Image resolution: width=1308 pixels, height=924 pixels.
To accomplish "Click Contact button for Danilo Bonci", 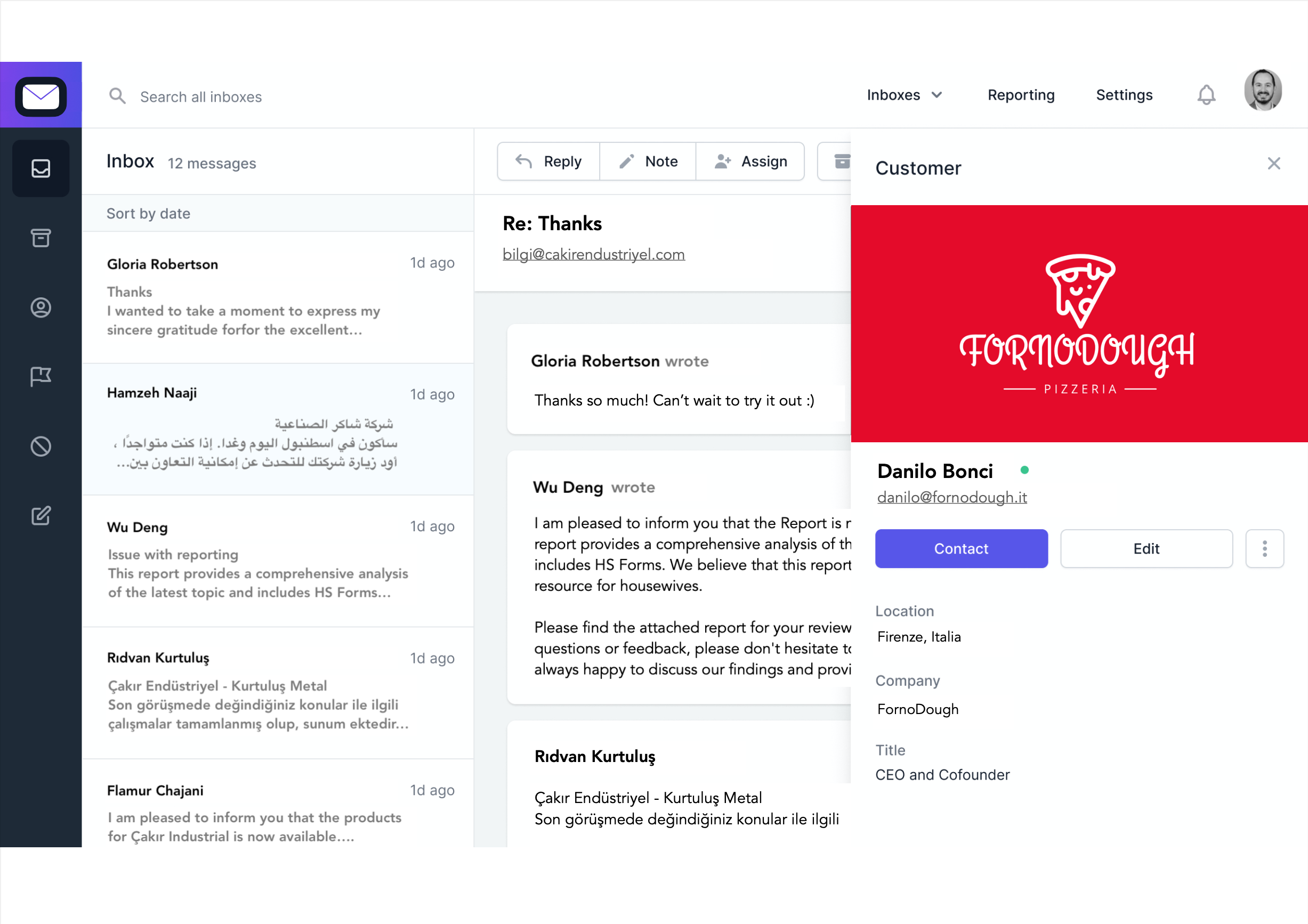I will tap(961, 548).
